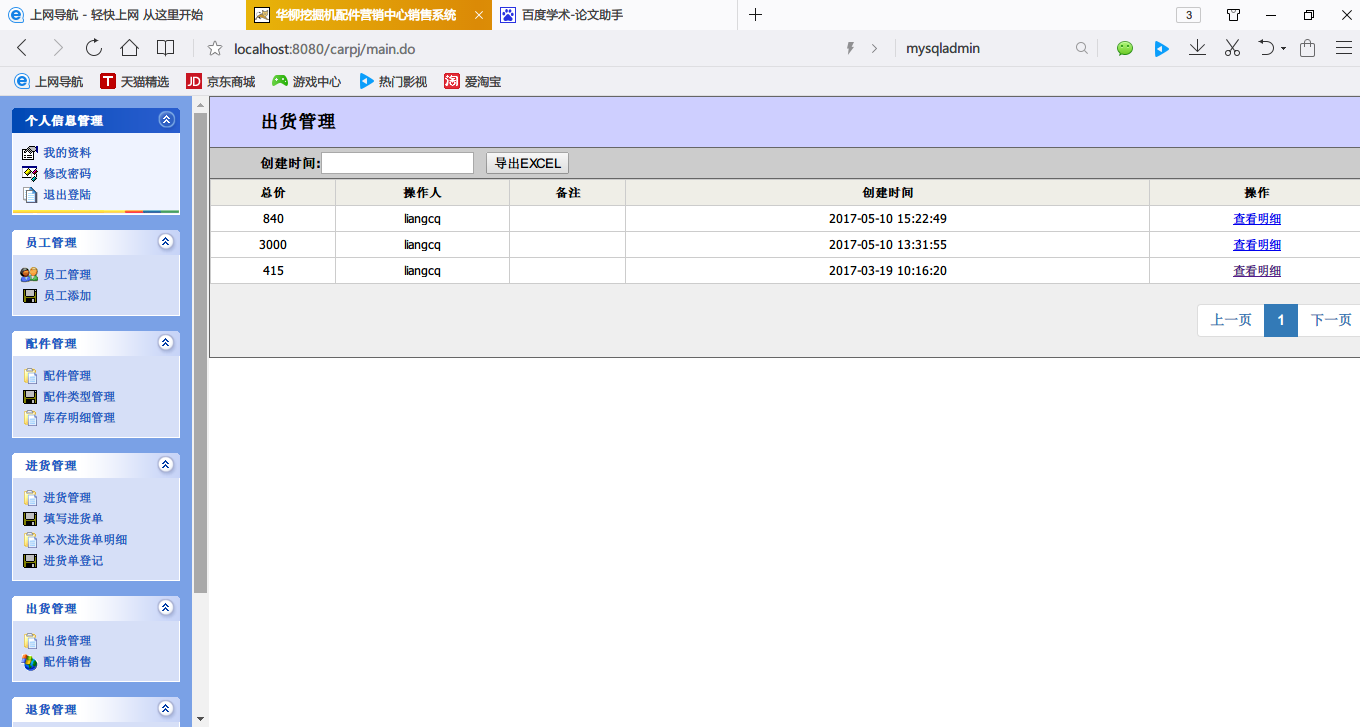
Task: Open new tab with plus icon
Action: coord(755,15)
